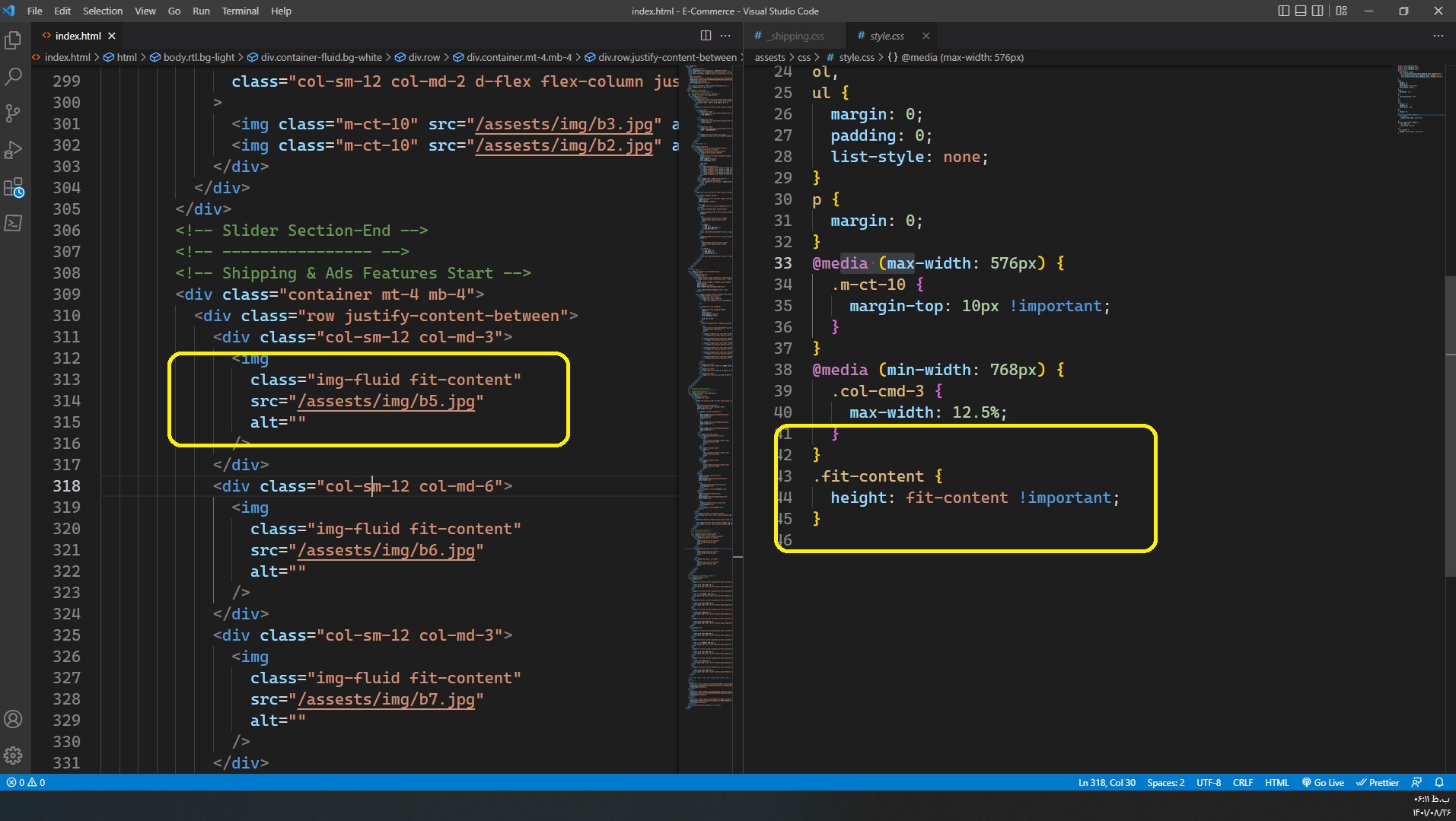The height and width of the screenshot is (821, 1456).
Task: Toggle the secondary sidebar layout icon
Action: click(1317, 11)
